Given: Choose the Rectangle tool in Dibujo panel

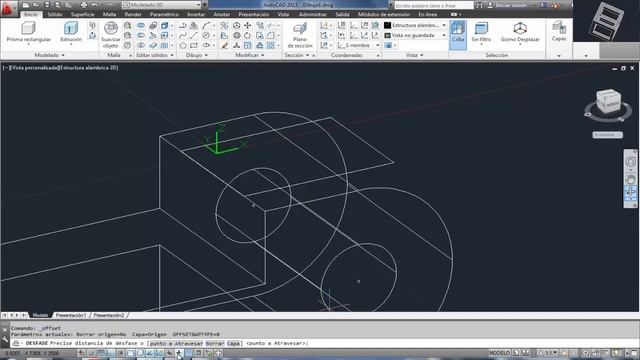Looking at the screenshot, I should (194, 45).
